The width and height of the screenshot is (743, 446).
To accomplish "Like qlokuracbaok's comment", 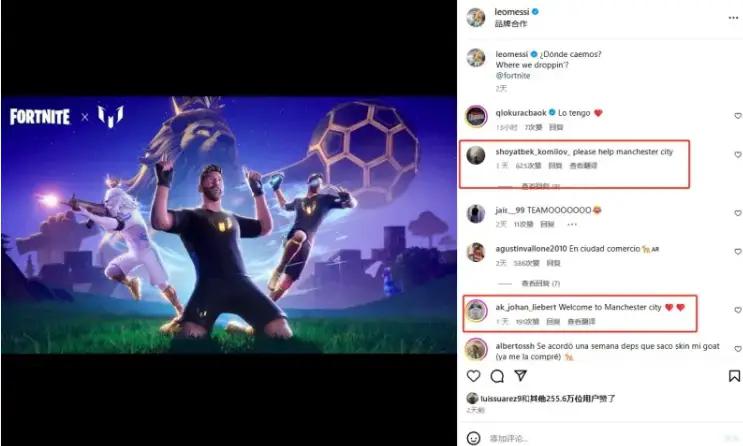I will point(737,116).
